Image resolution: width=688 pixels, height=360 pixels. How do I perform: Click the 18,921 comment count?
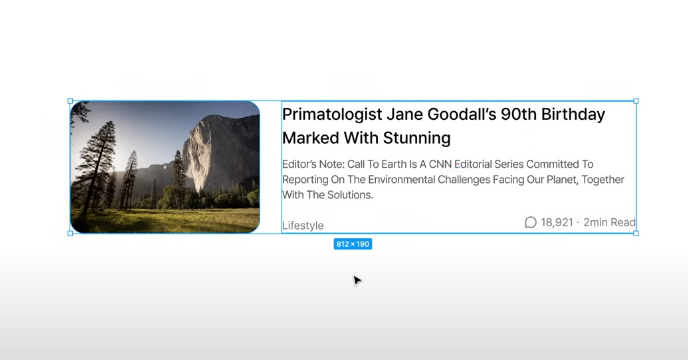(x=557, y=223)
